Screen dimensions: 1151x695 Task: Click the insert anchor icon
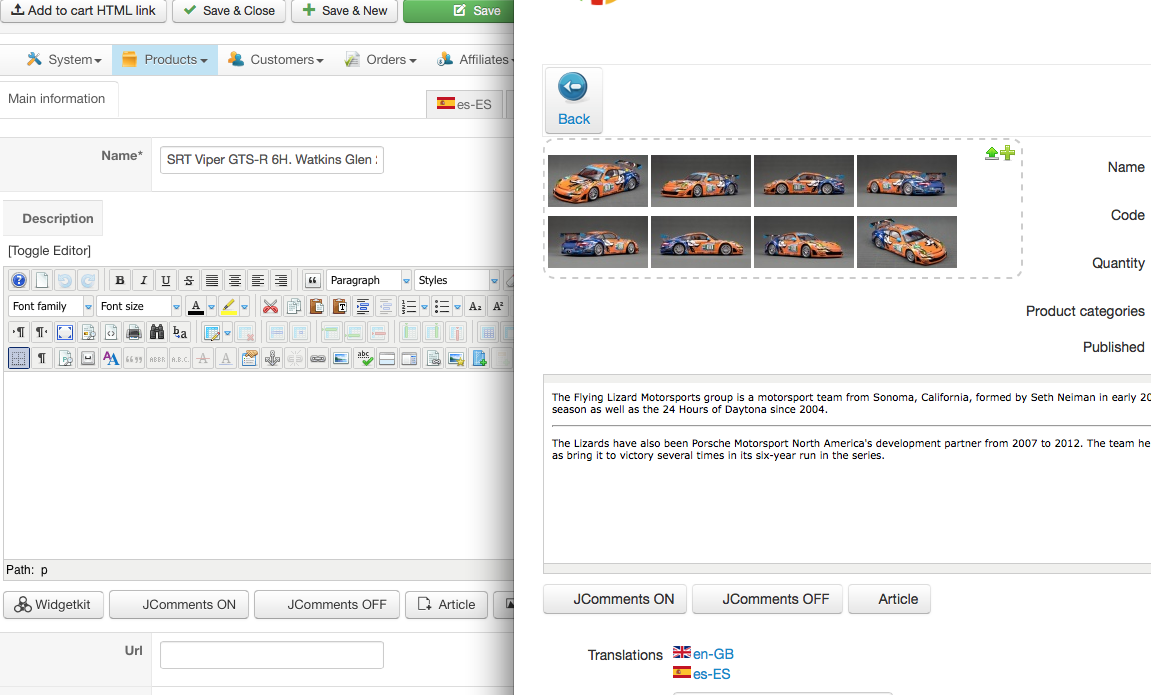click(272, 358)
